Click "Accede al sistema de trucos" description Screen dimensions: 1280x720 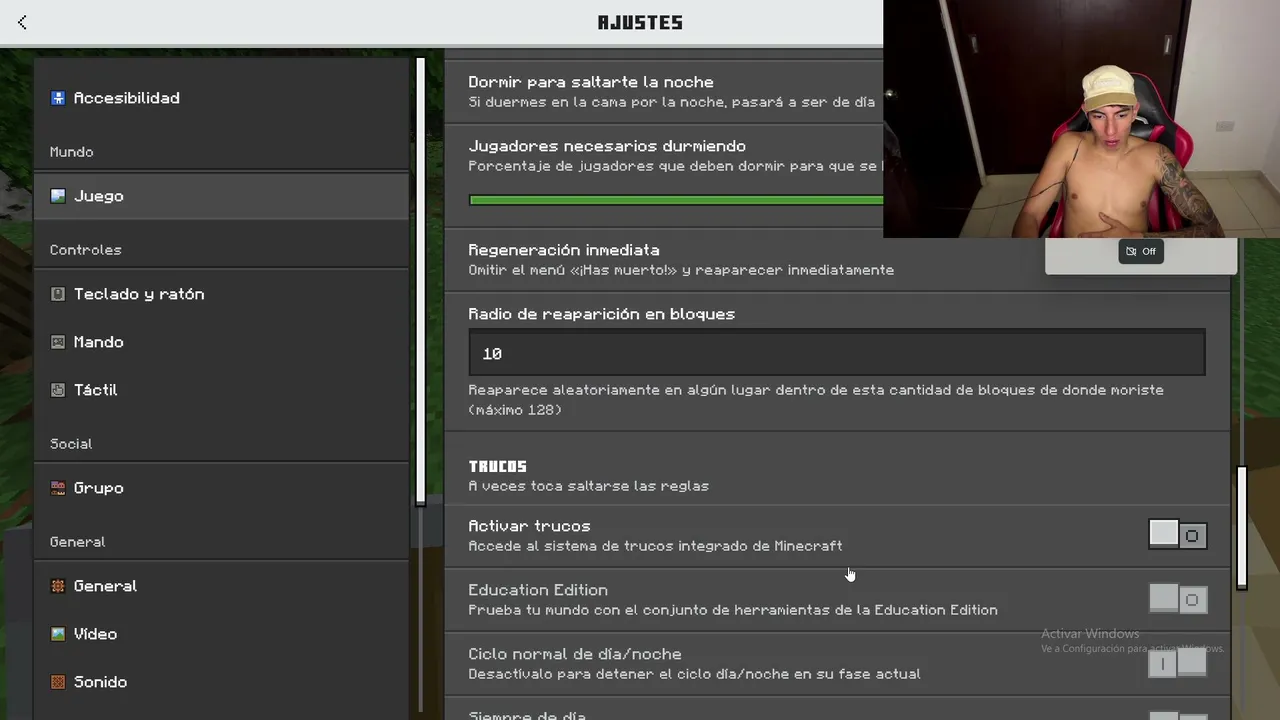coord(656,546)
